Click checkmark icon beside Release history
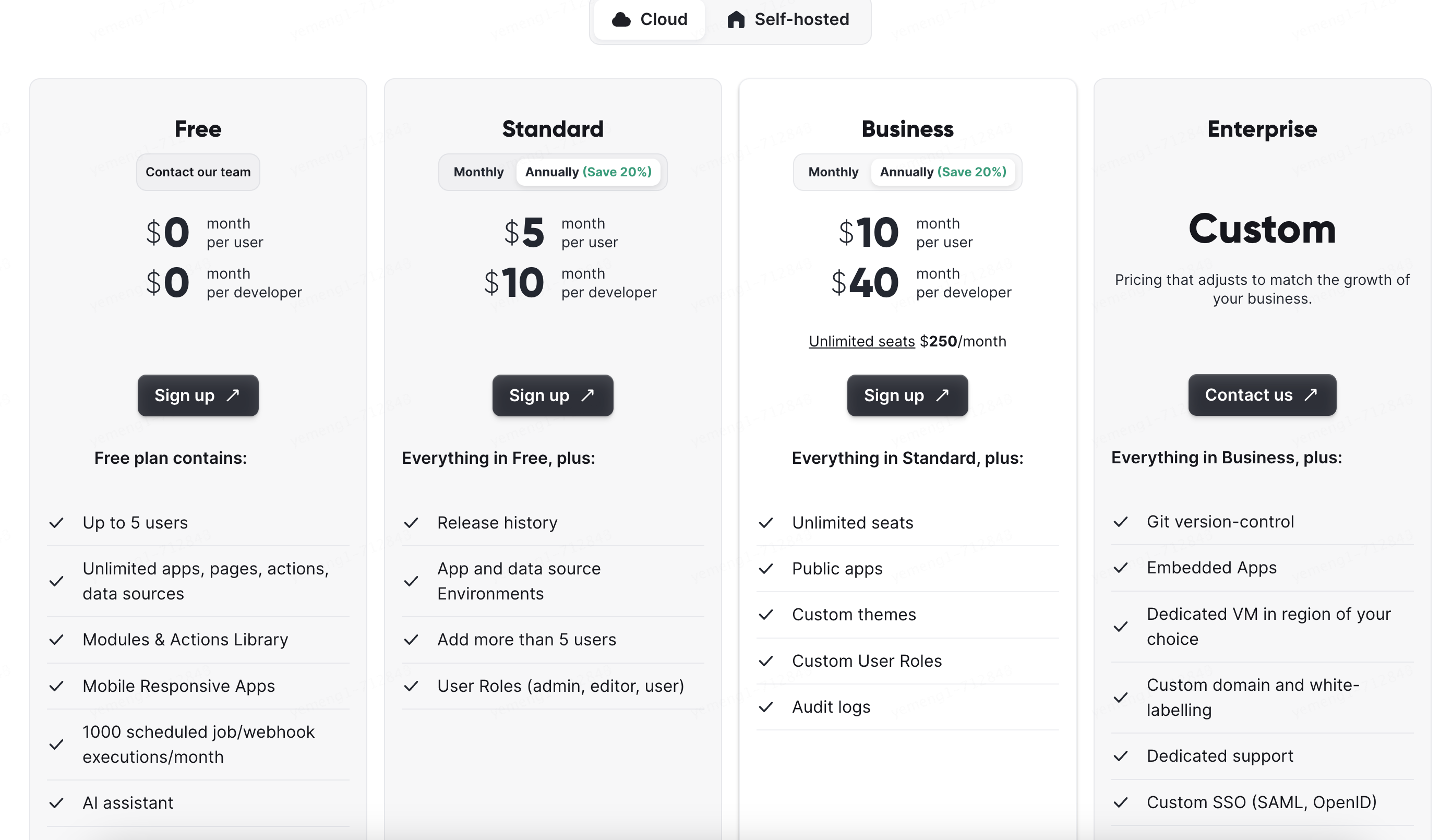 pyautogui.click(x=411, y=523)
